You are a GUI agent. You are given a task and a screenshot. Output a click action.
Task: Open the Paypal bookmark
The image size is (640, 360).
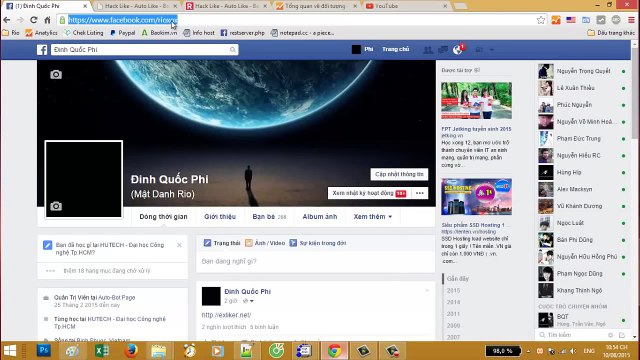pyautogui.click(x=122, y=33)
